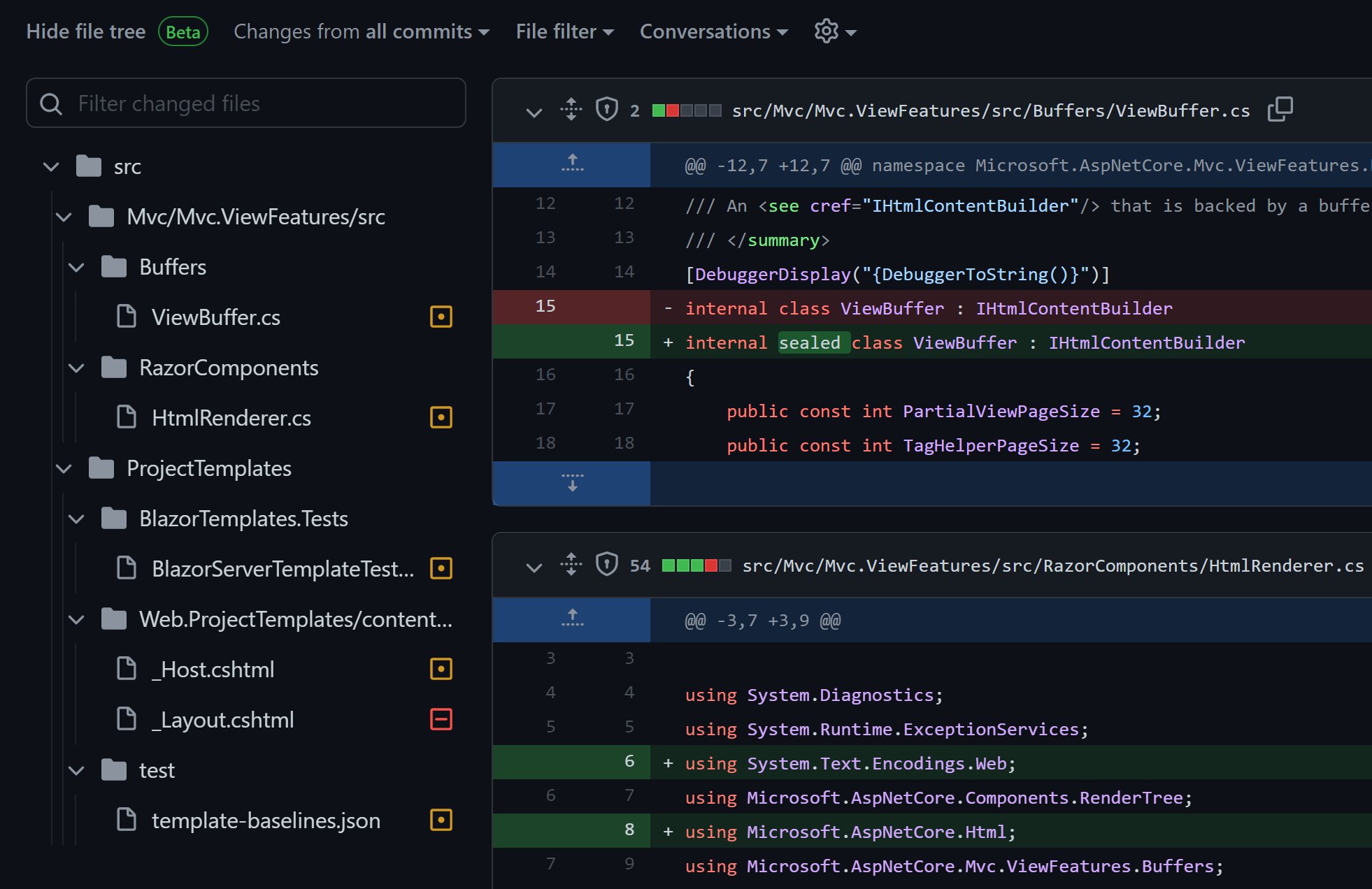1372x889 pixels.
Task: Click the shield icon on ViewBuffer.cs diff header
Action: (606, 109)
